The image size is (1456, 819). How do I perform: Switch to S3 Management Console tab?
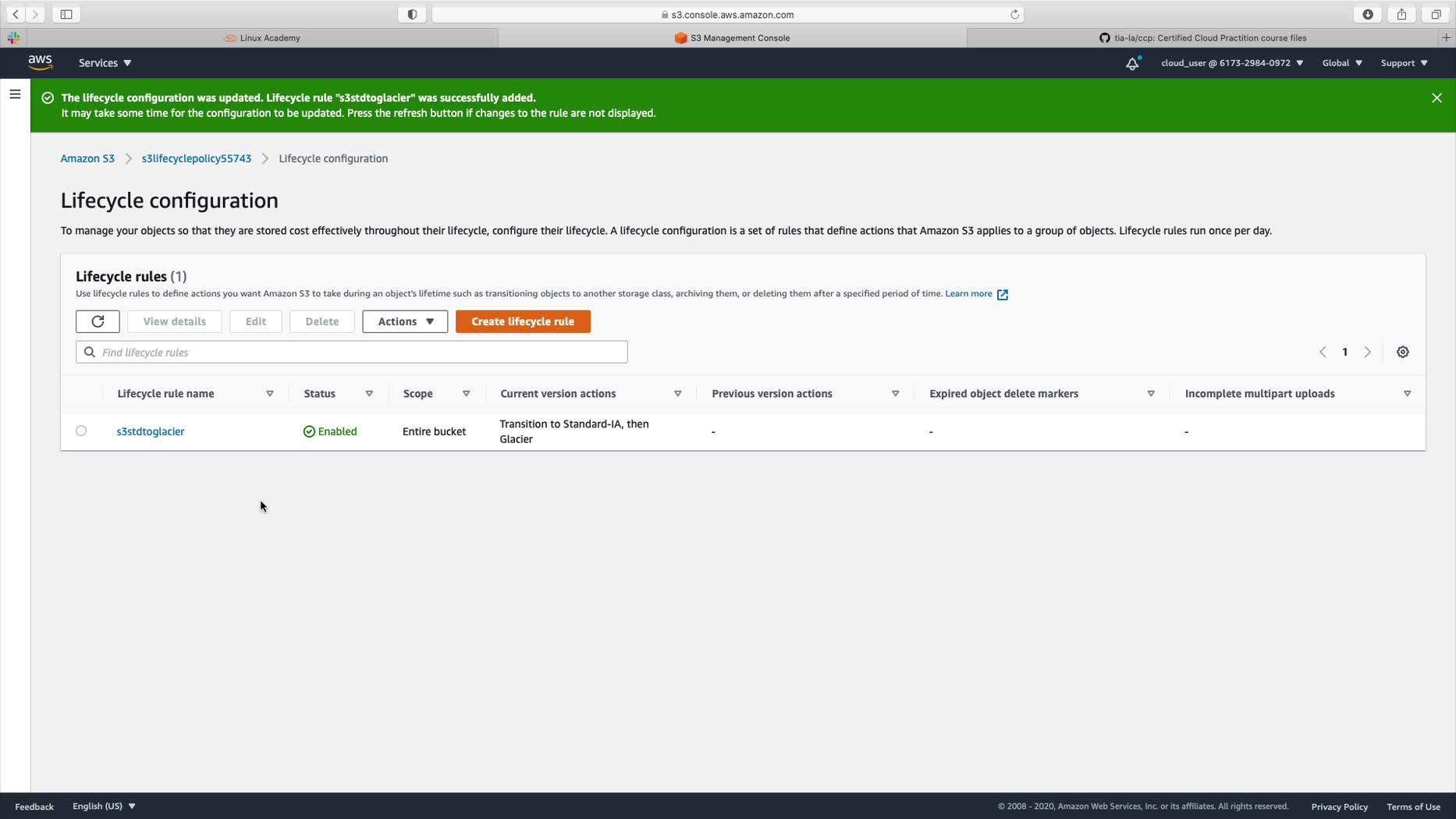click(x=732, y=37)
